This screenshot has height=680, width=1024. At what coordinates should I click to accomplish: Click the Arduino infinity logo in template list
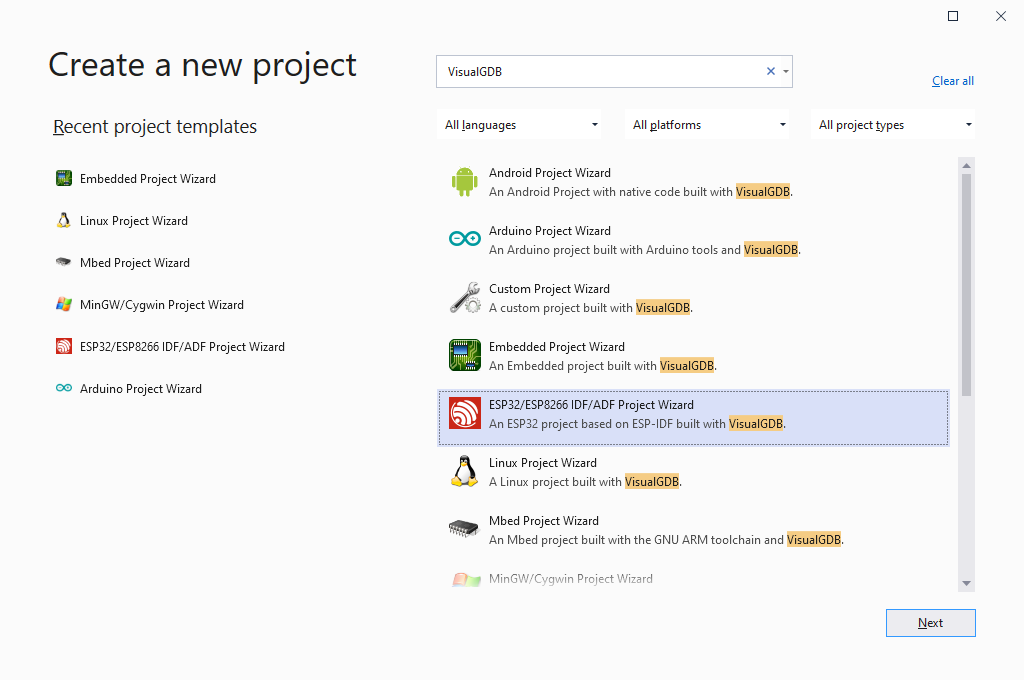click(x=464, y=239)
